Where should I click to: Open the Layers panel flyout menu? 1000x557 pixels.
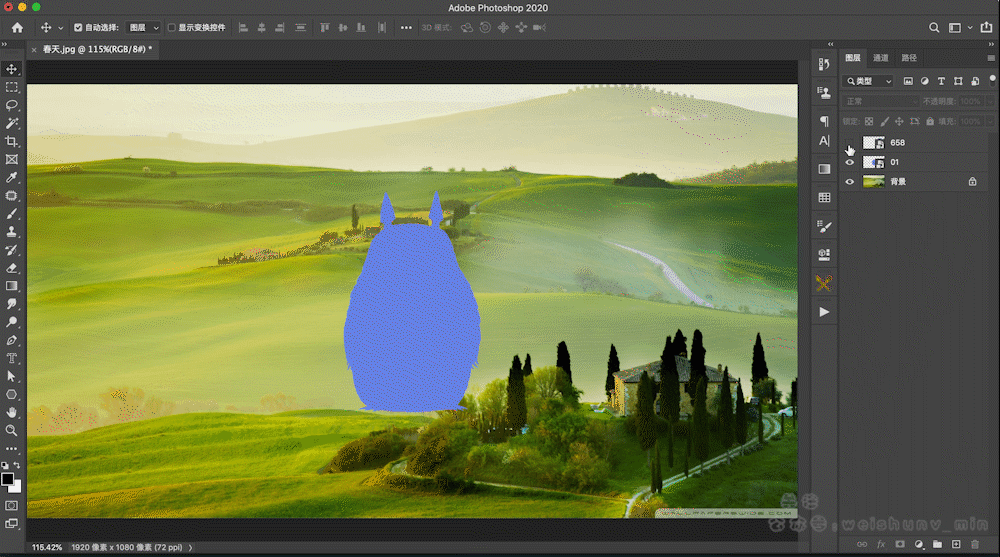[x=991, y=58]
